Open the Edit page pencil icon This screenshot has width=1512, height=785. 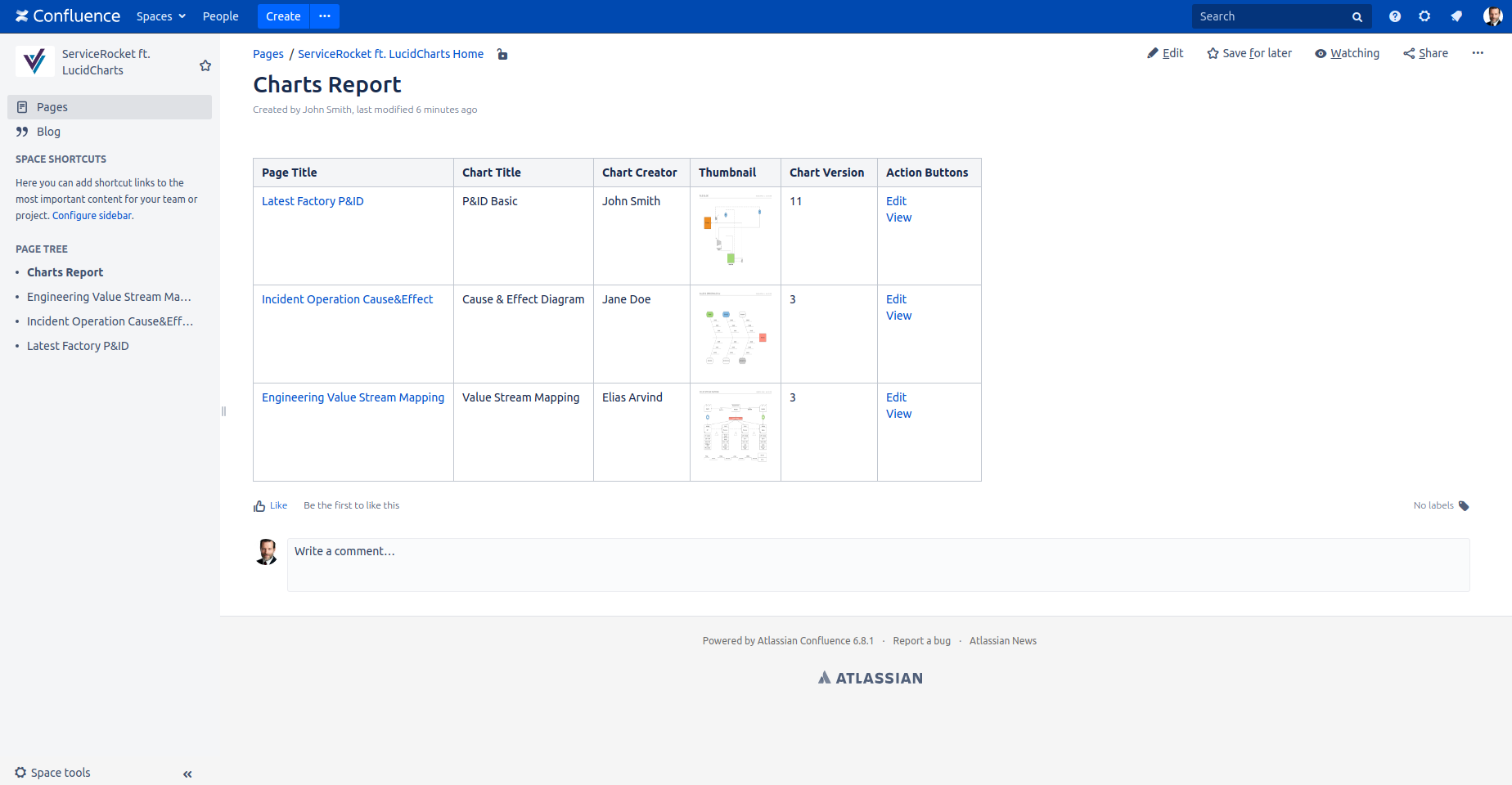click(1153, 52)
